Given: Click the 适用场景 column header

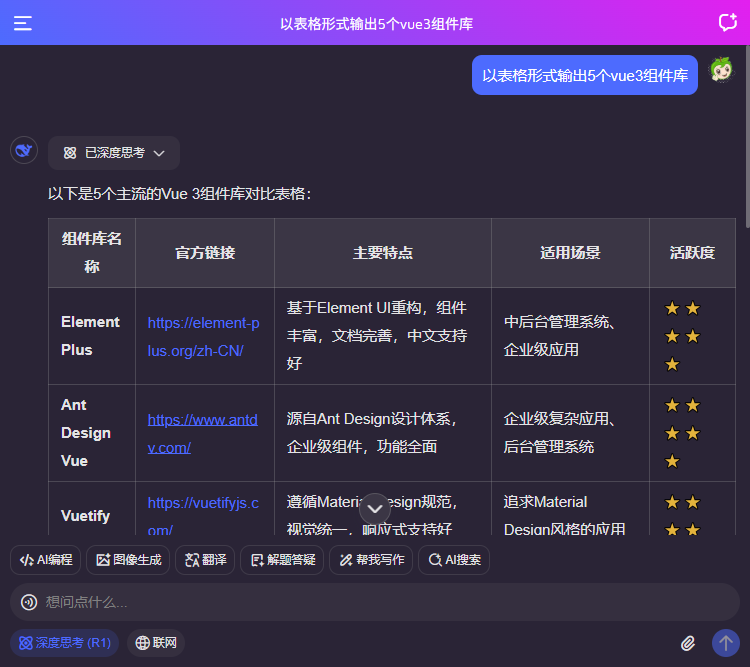Looking at the screenshot, I should click(570, 253).
